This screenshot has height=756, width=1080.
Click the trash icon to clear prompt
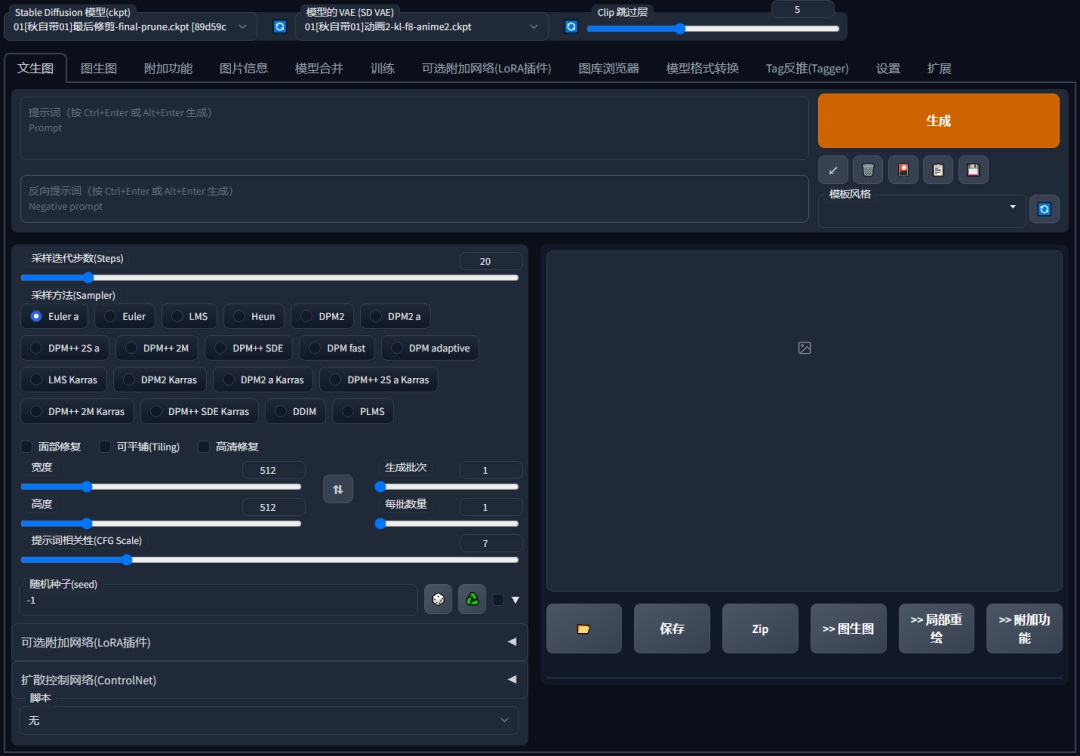868,170
